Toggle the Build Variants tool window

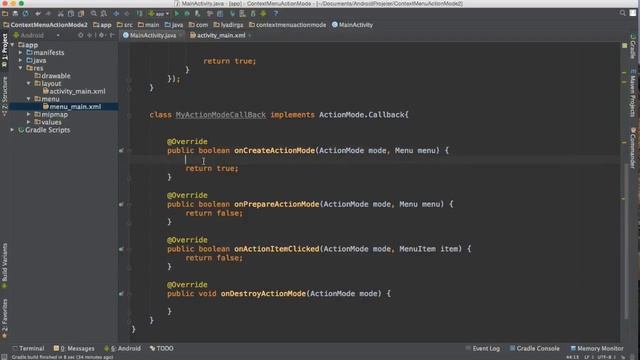coord(4,265)
